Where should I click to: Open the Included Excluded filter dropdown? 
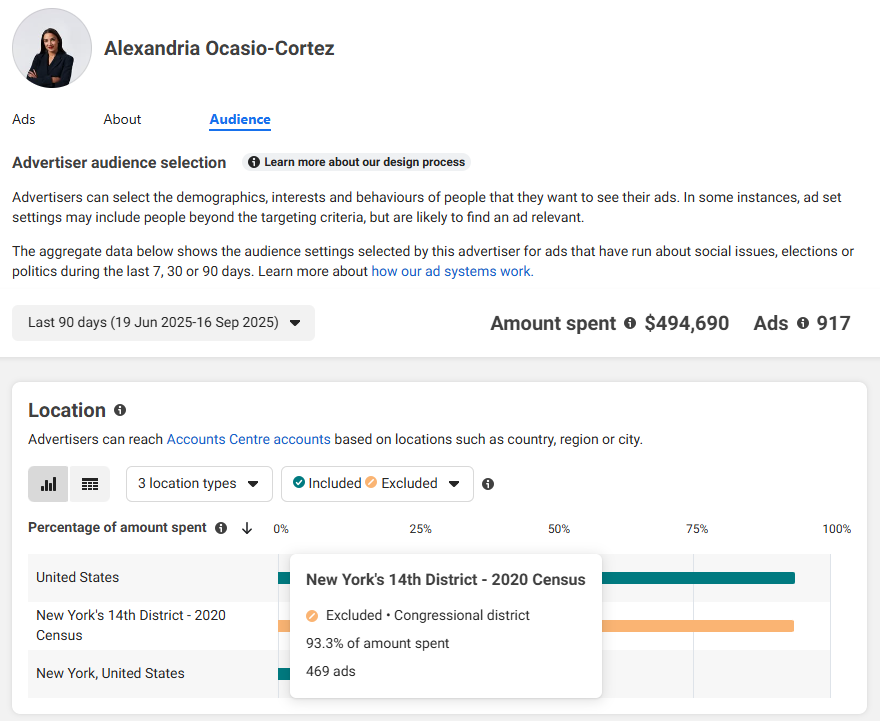(x=376, y=484)
